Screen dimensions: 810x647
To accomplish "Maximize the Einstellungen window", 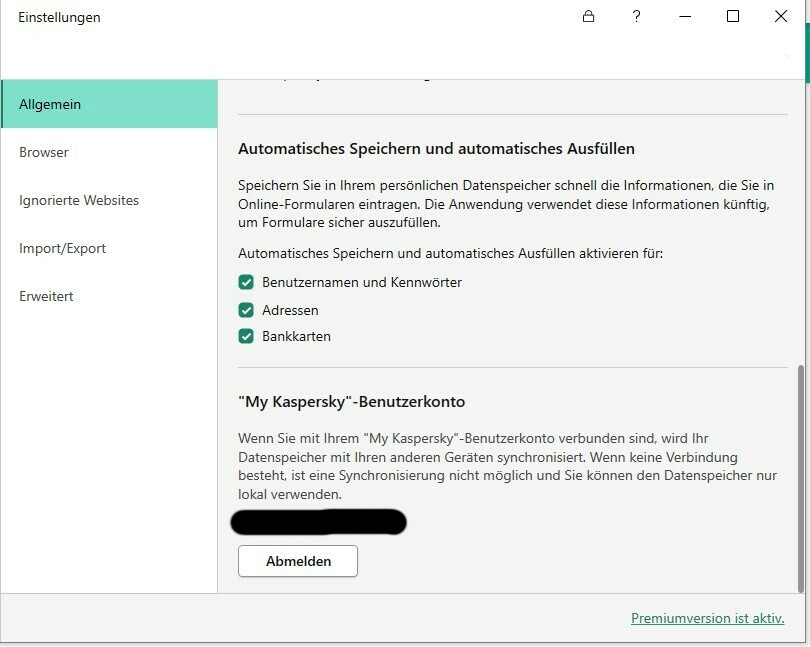I will (x=733, y=17).
